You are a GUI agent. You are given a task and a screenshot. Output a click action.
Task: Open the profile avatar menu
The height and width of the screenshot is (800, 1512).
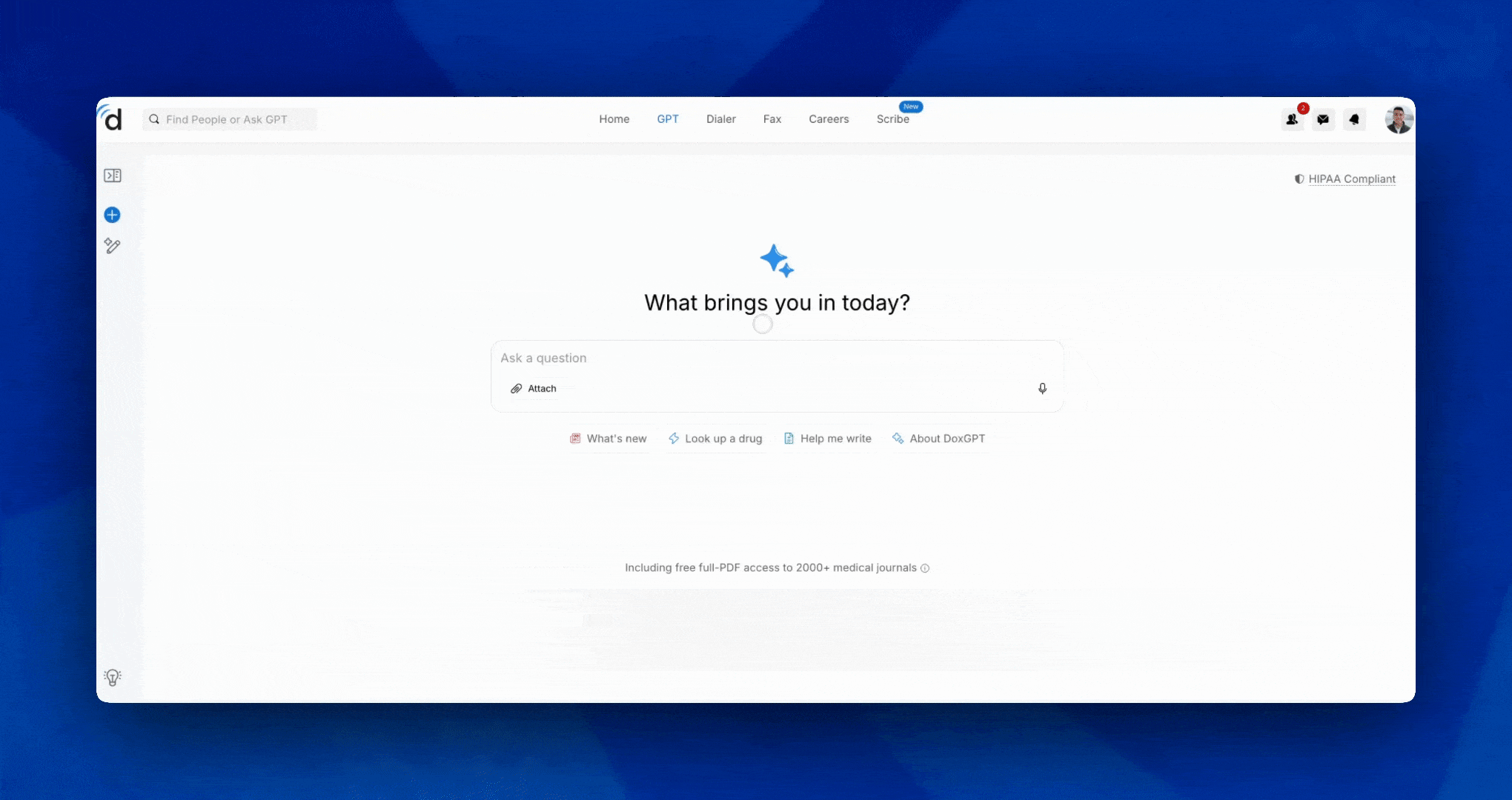1399,119
